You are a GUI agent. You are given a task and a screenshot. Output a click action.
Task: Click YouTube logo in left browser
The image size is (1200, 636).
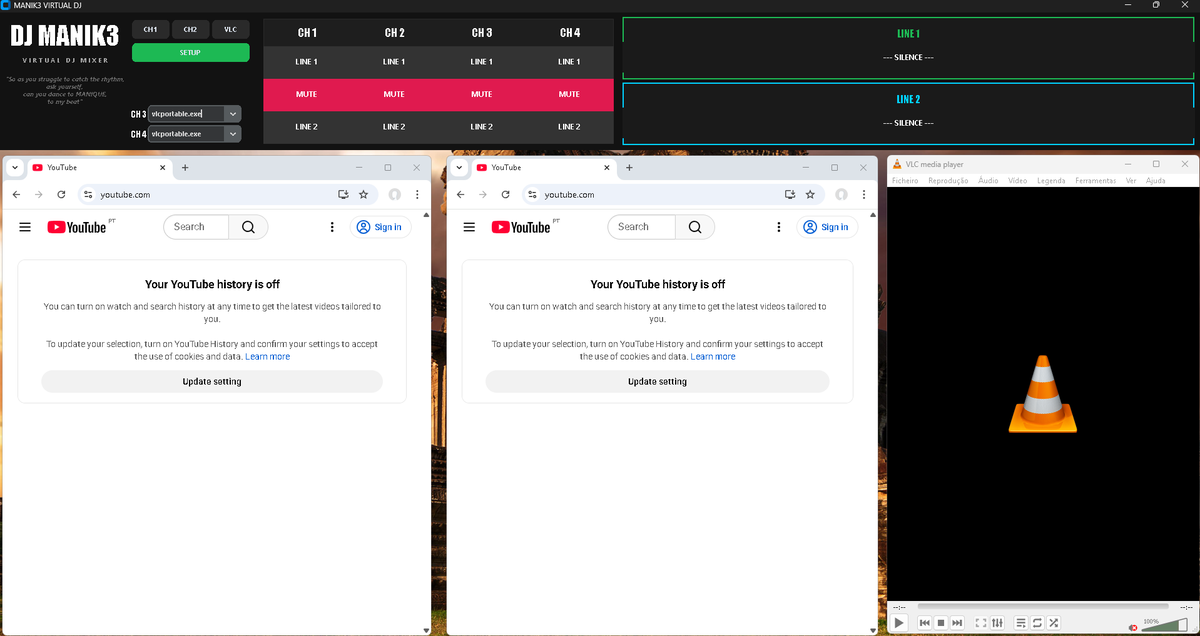[77, 227]
